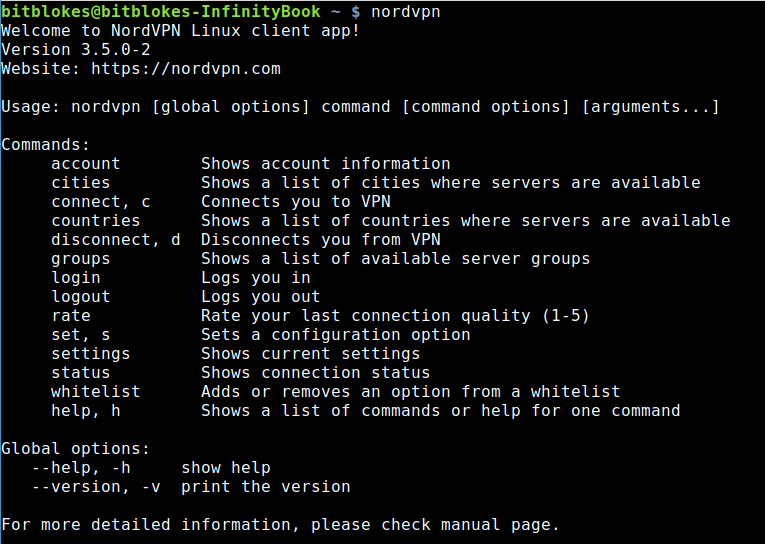Click the typed 'nordvpn' command on prompt line
This screenshot has height=544, width=765.
(x=406, y=12)
